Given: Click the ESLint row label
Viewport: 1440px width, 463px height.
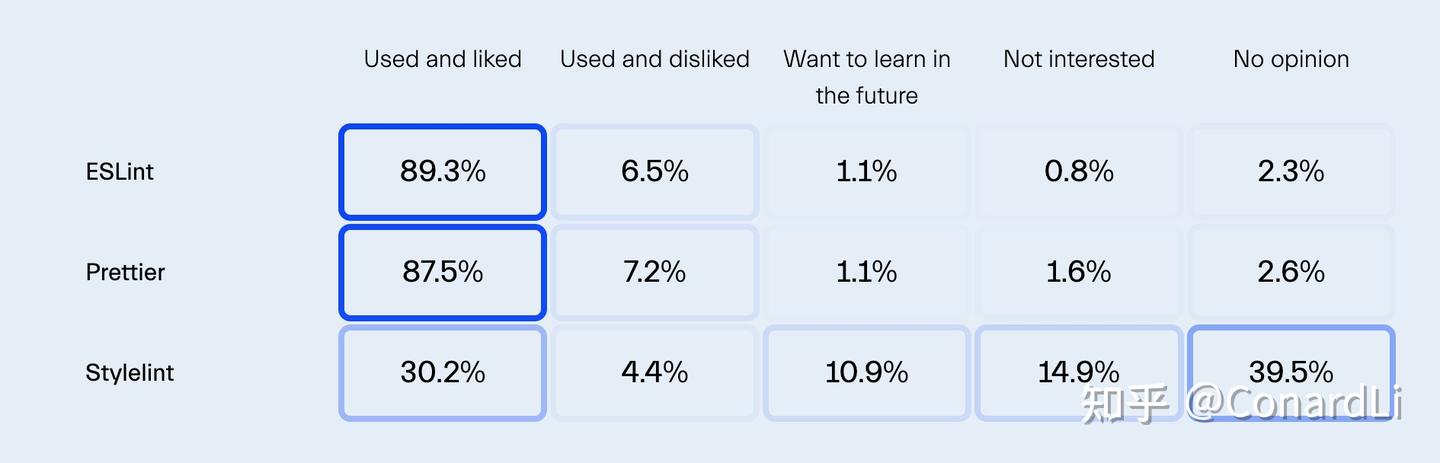Looking at the screenshot, I should pos(120,172).
